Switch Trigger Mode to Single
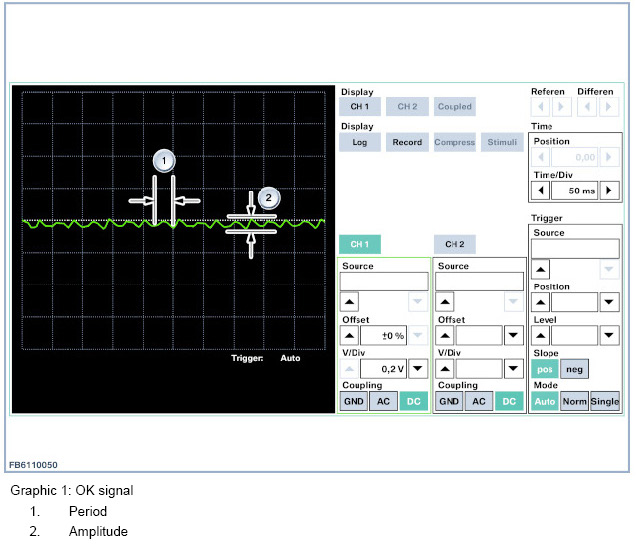This screenshot has height=544, width=636. 605,401
